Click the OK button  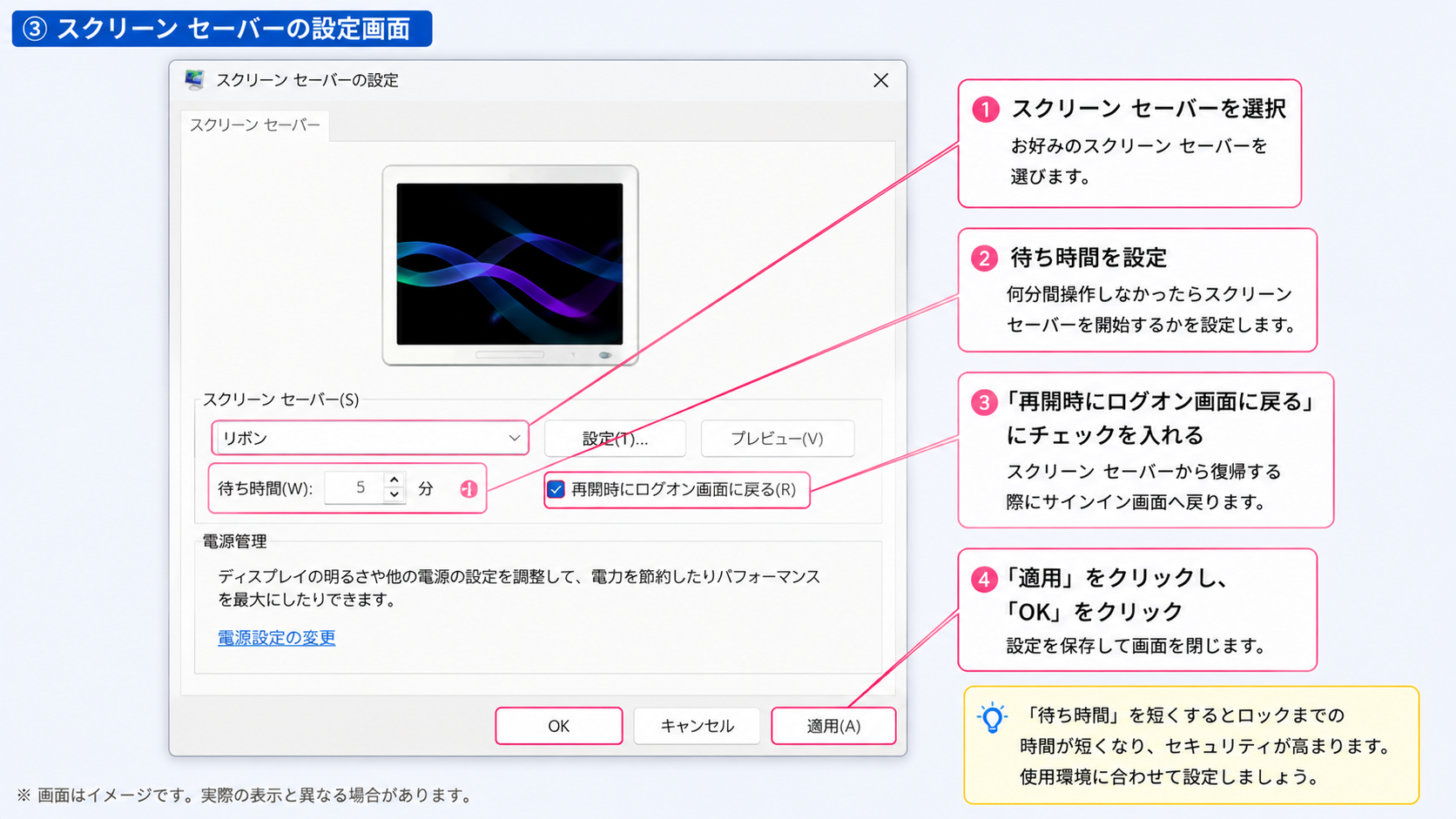pyautogui.click(x=559, y=726)
